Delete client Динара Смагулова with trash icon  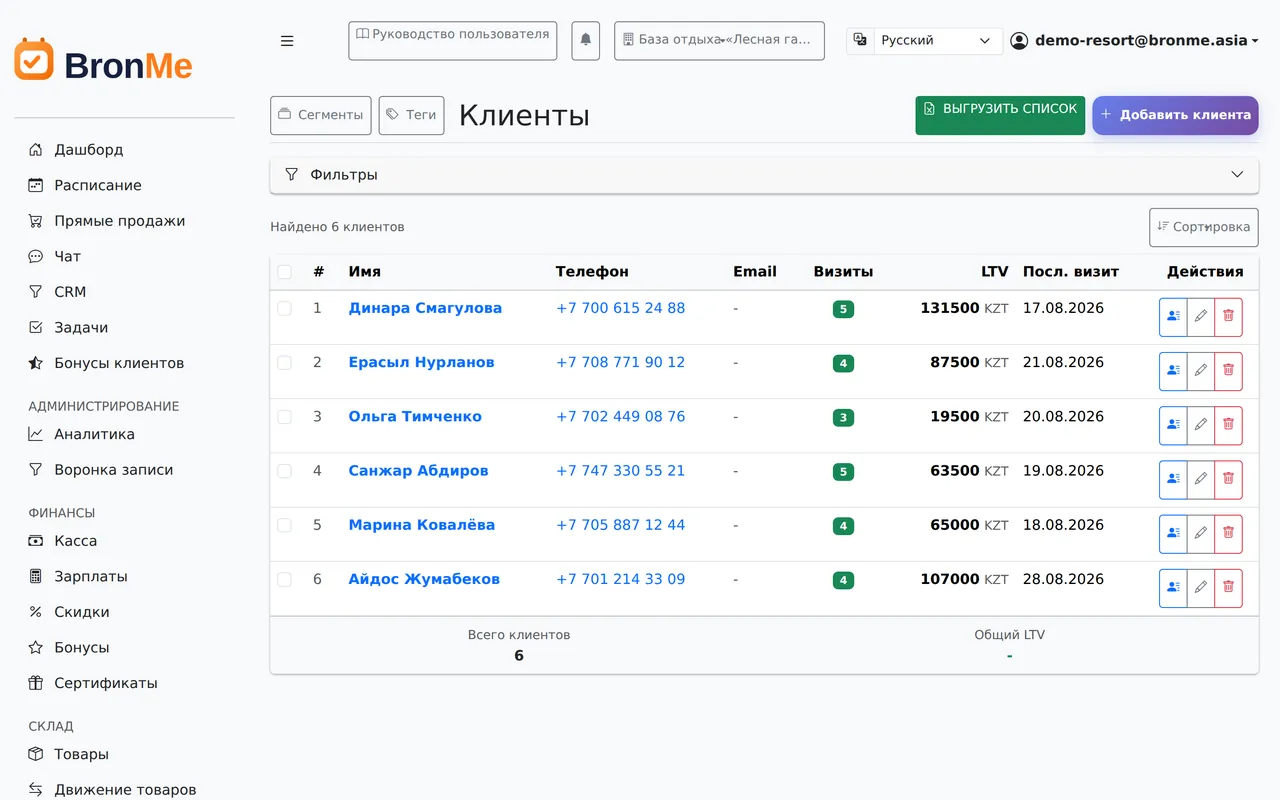[1228, 317]
